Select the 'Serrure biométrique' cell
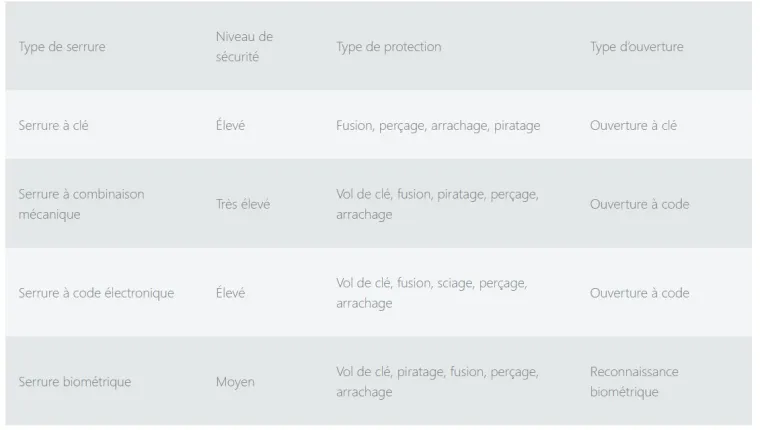The width and height of the screenshot is (760, 430). click(75, 382)
